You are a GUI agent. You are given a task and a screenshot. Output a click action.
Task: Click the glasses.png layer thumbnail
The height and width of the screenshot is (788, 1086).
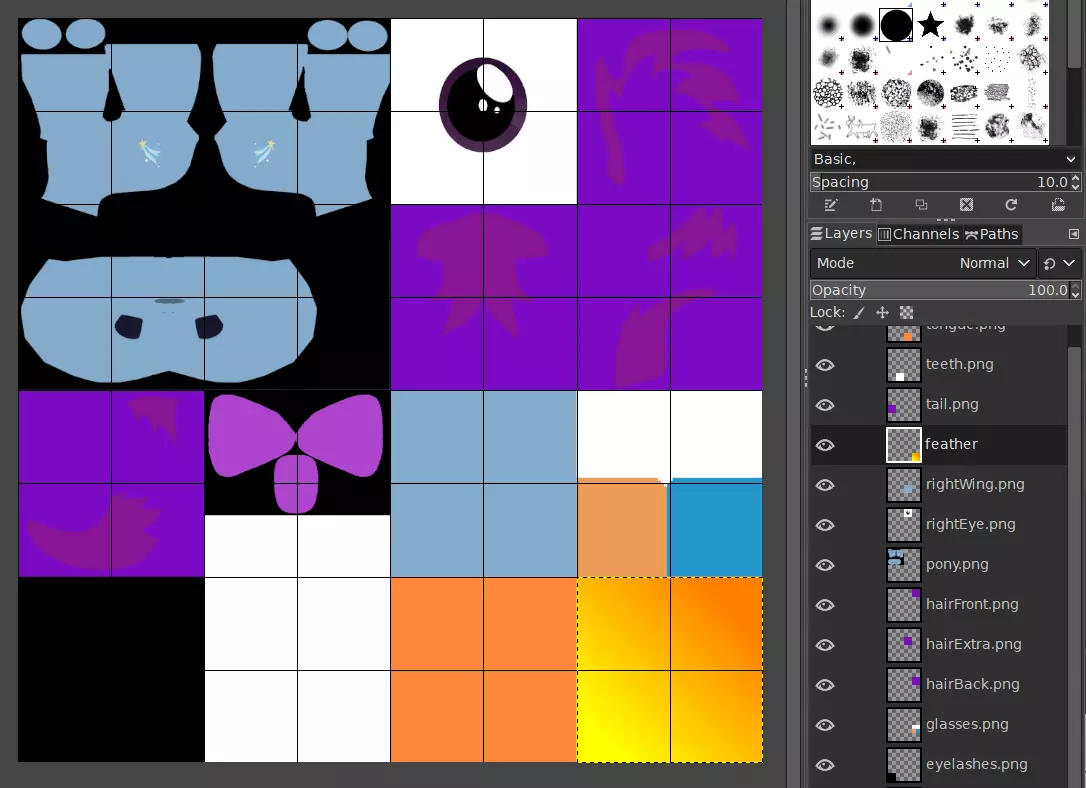tap(904, 725)
